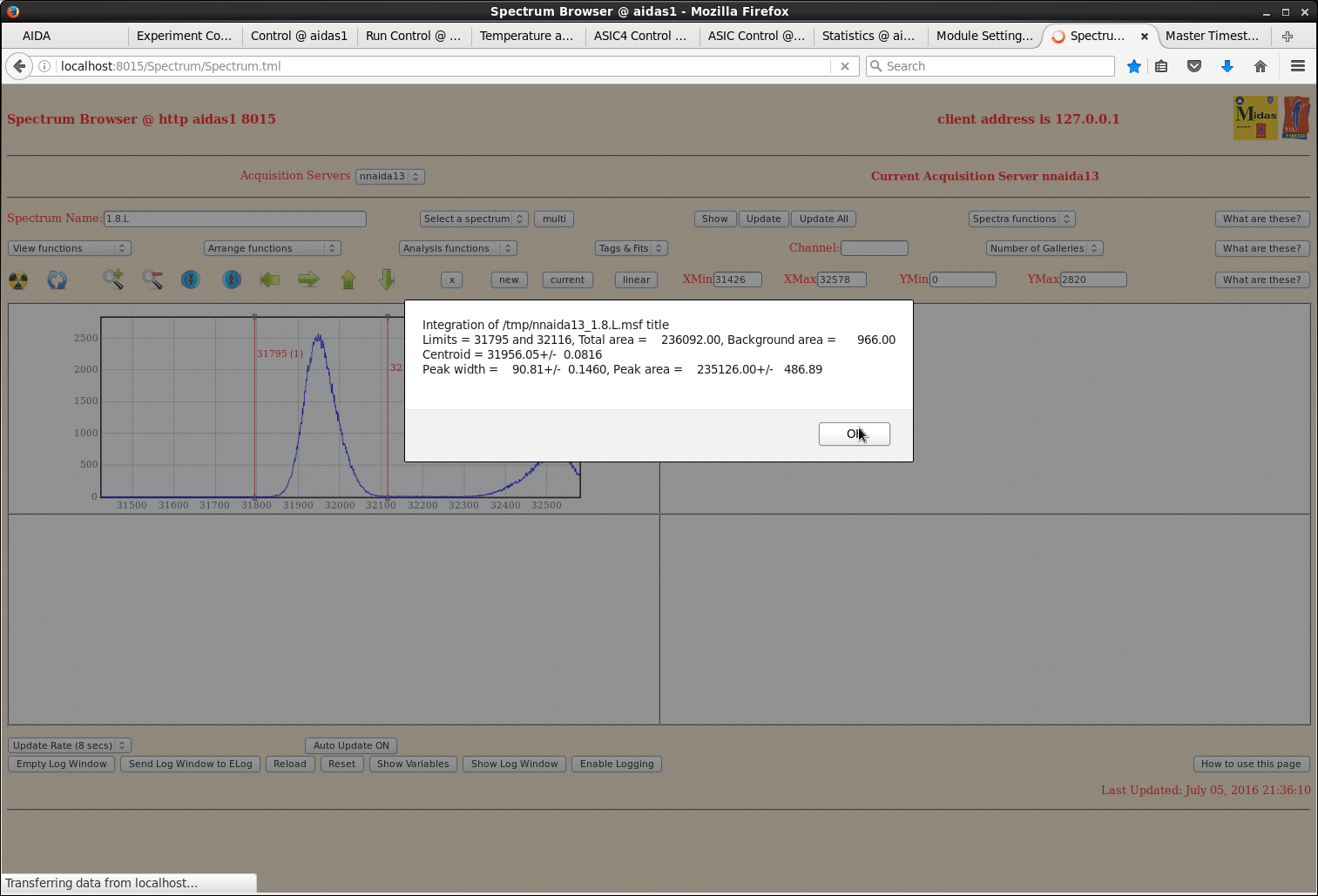Expand the Analysis functions dropdown

pyautogui.click(x=458, y=248)
